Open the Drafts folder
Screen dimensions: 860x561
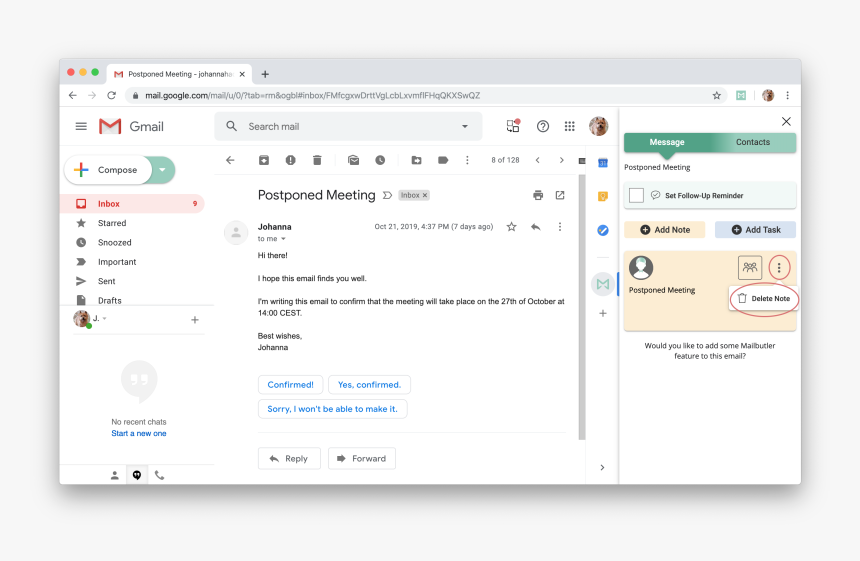[x=132, y=300]
